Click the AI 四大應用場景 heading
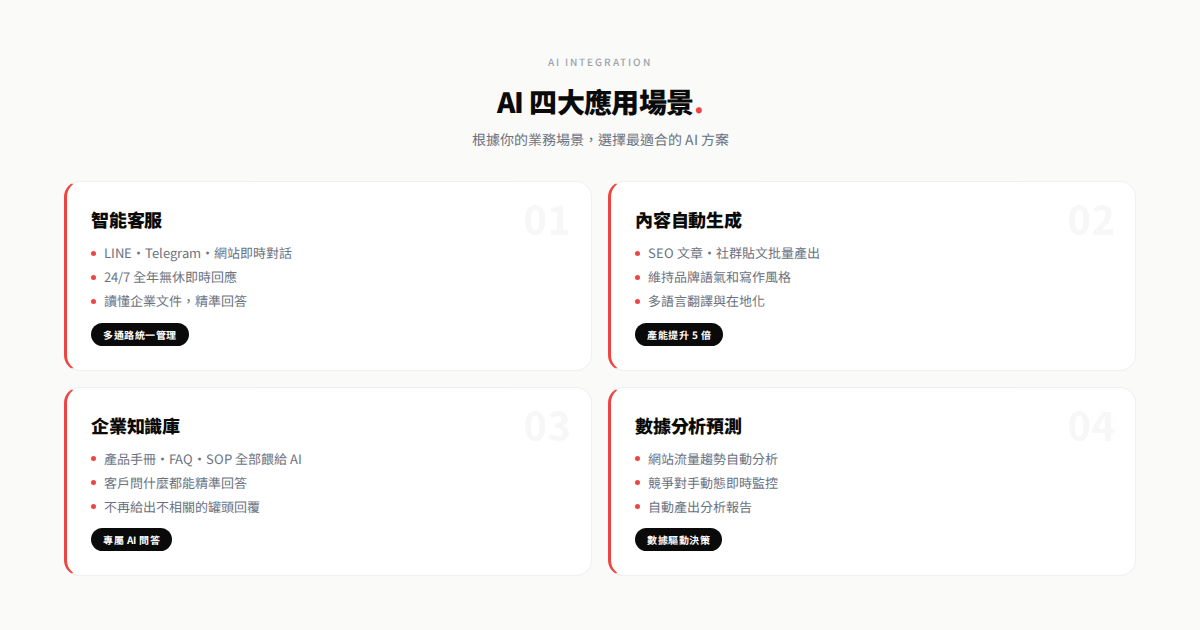Screen dimensions: 1200x630 (598, 102)
